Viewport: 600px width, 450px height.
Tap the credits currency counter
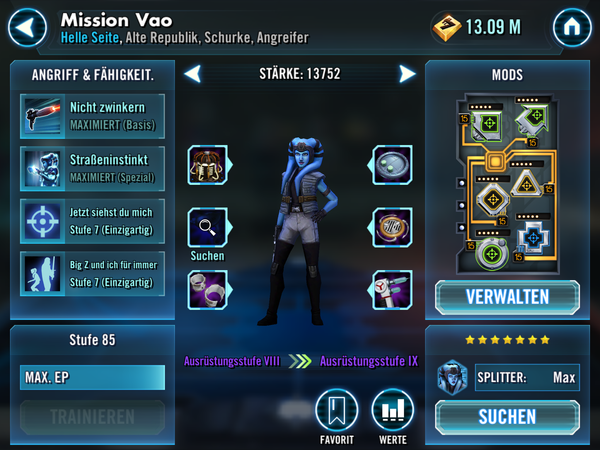coord(478,27)
